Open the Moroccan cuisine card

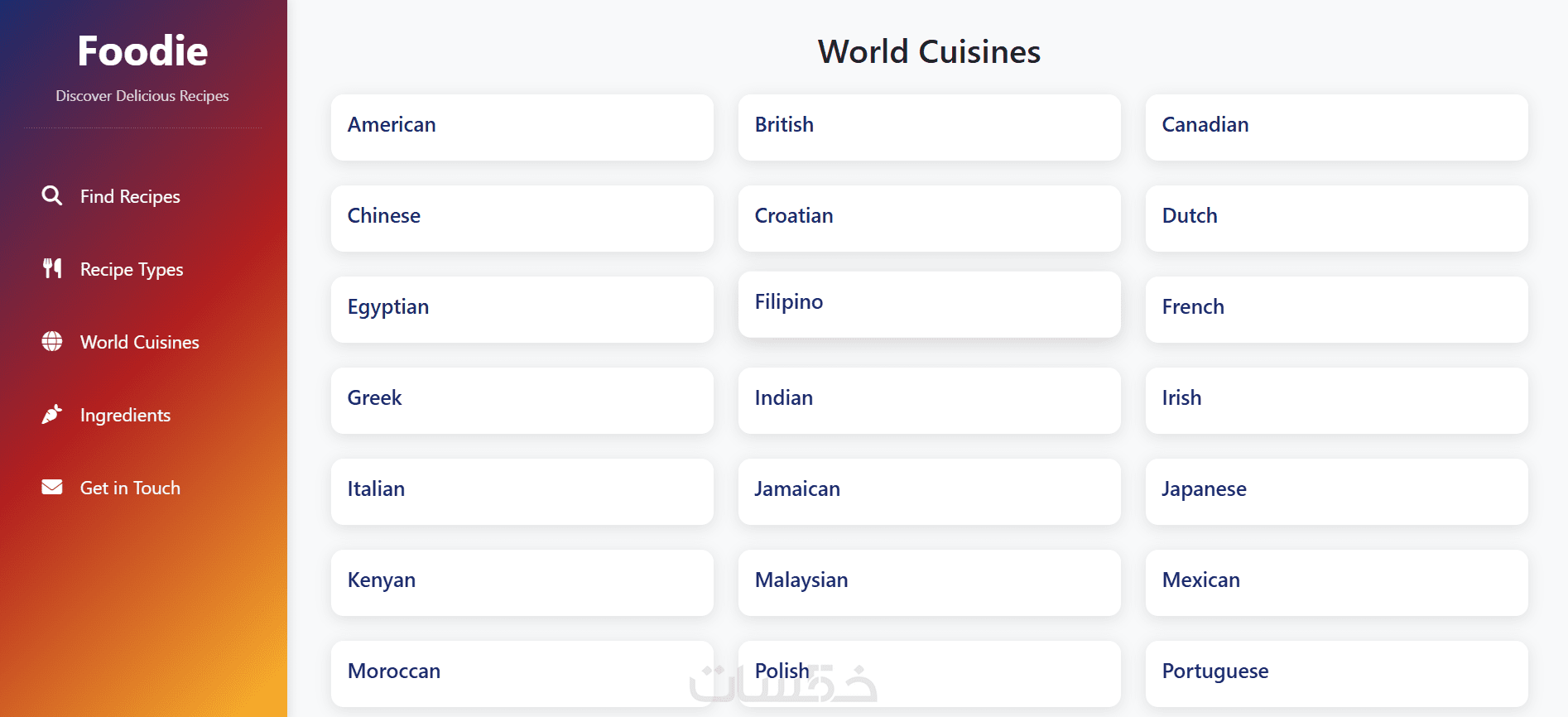click(x=522, y=673)
